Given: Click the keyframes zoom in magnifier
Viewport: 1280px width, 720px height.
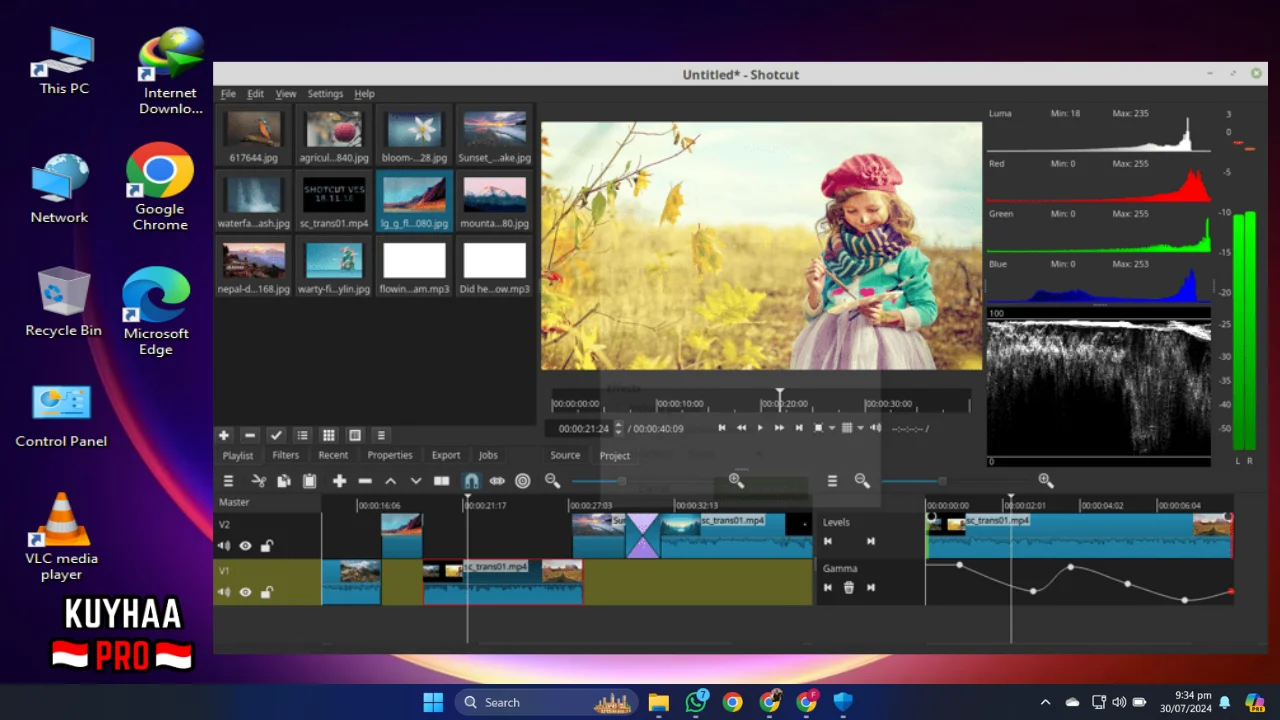Looking at the screenshot, I should 1046,481.
